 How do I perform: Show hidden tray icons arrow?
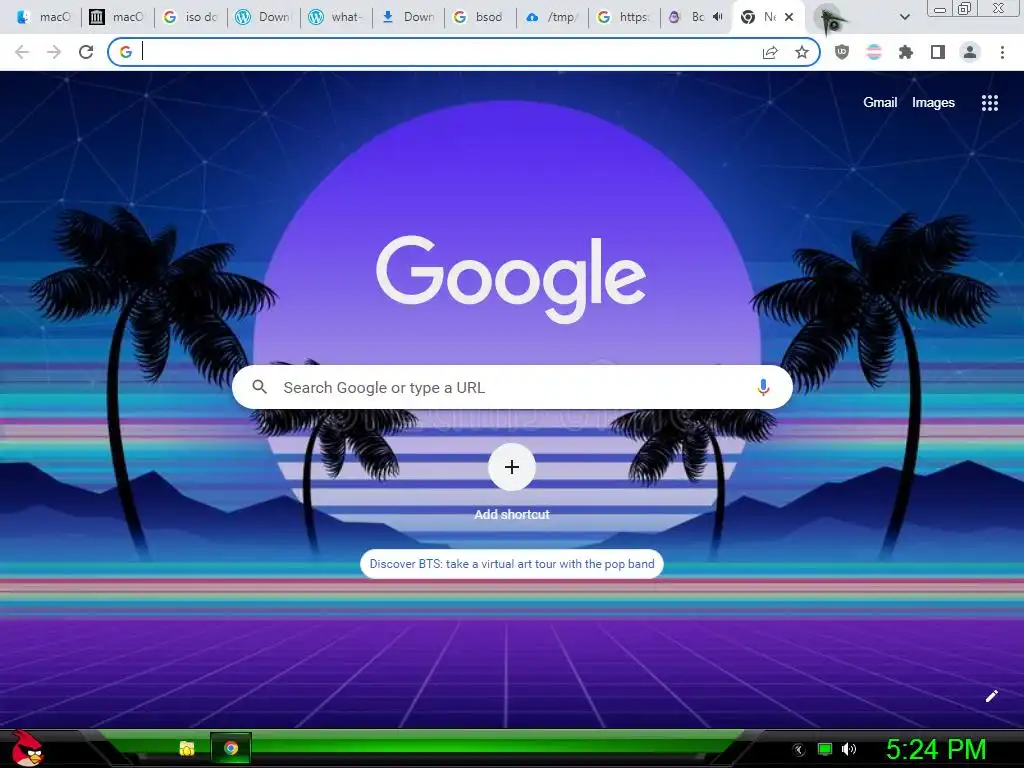pyautogui.click(x=799, y=750)
